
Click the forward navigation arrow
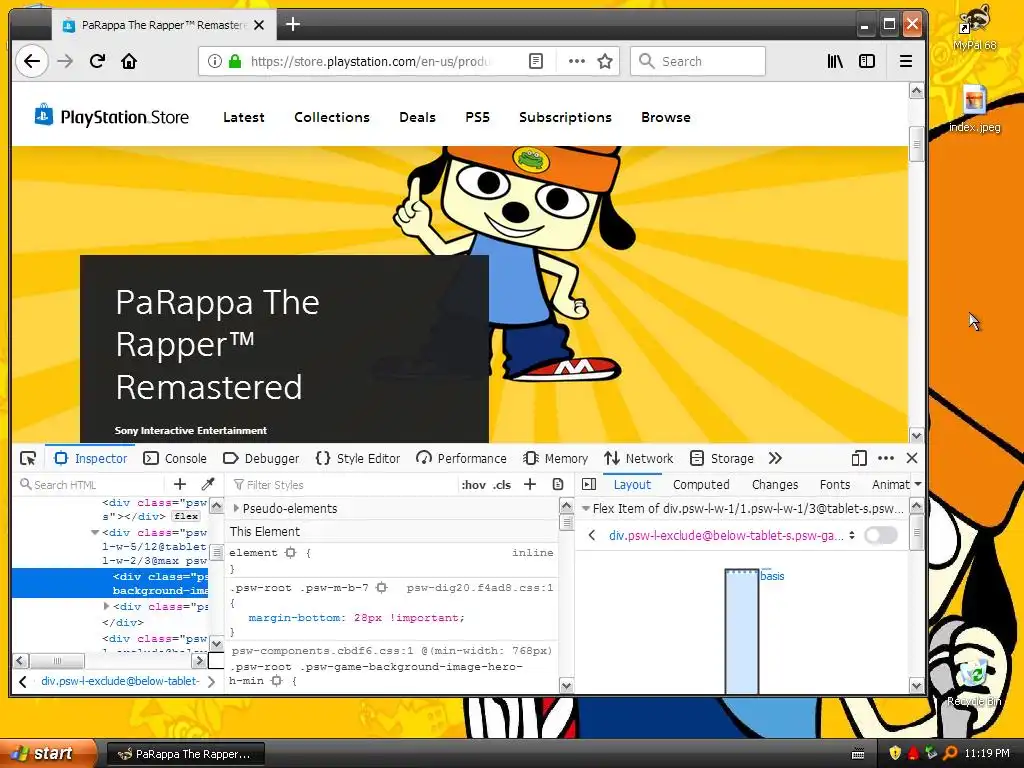click(65, 61)
